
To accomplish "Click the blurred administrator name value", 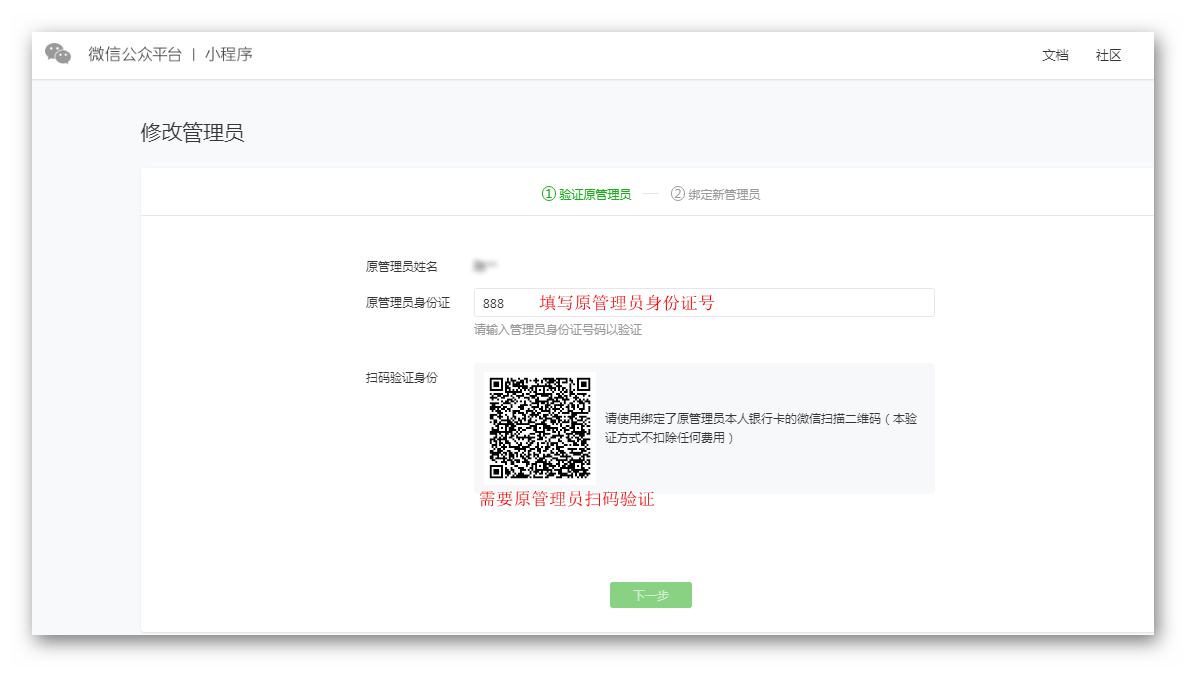I will pos(485,265).
